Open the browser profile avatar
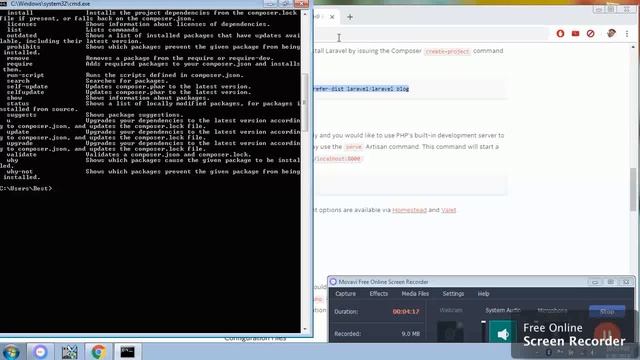The height and width of the screenshot is (360, 640). 611,33
